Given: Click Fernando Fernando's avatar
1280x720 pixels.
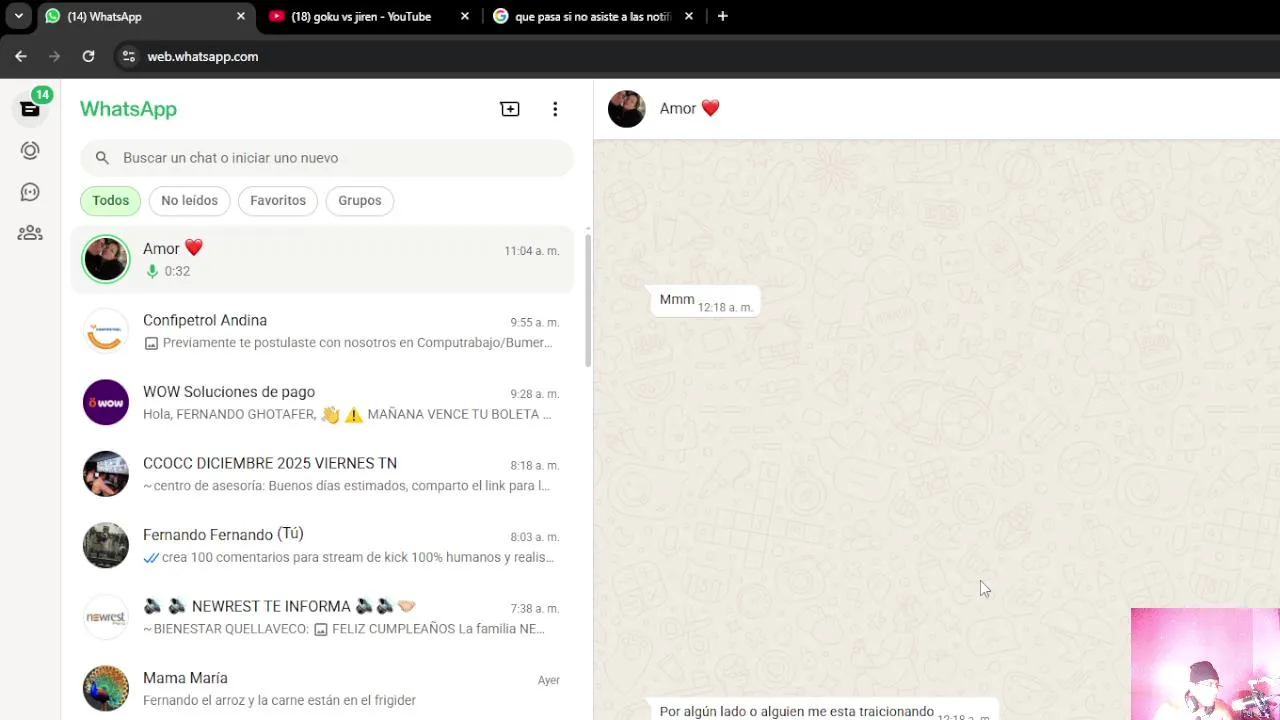Looking at the screenshot, I should pos(106,545).
